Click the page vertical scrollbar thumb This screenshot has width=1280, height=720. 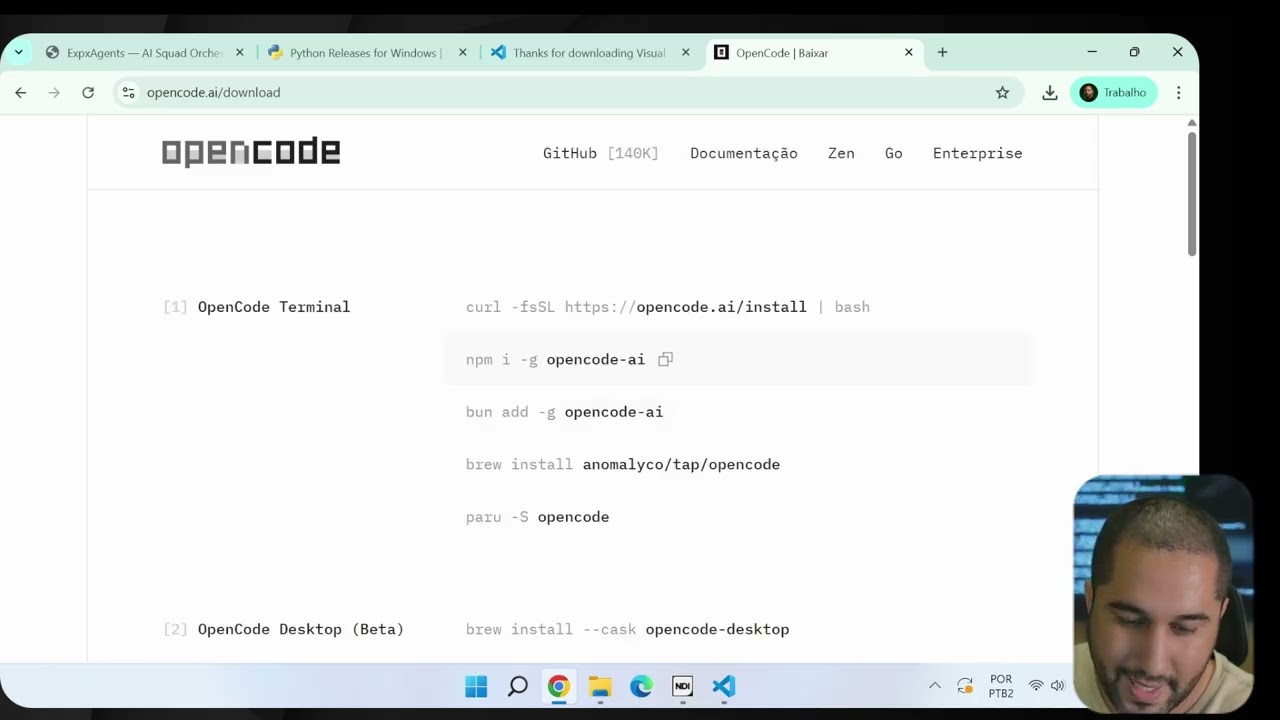pyautogui.click(x=1191, y=192)
